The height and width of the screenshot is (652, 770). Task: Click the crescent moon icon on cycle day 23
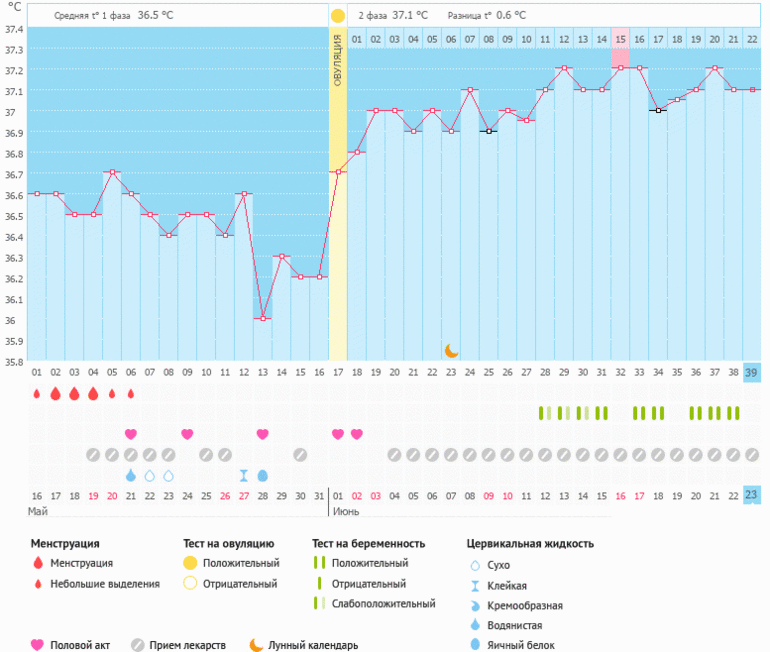pyautogui.click(x=451, y=350)
